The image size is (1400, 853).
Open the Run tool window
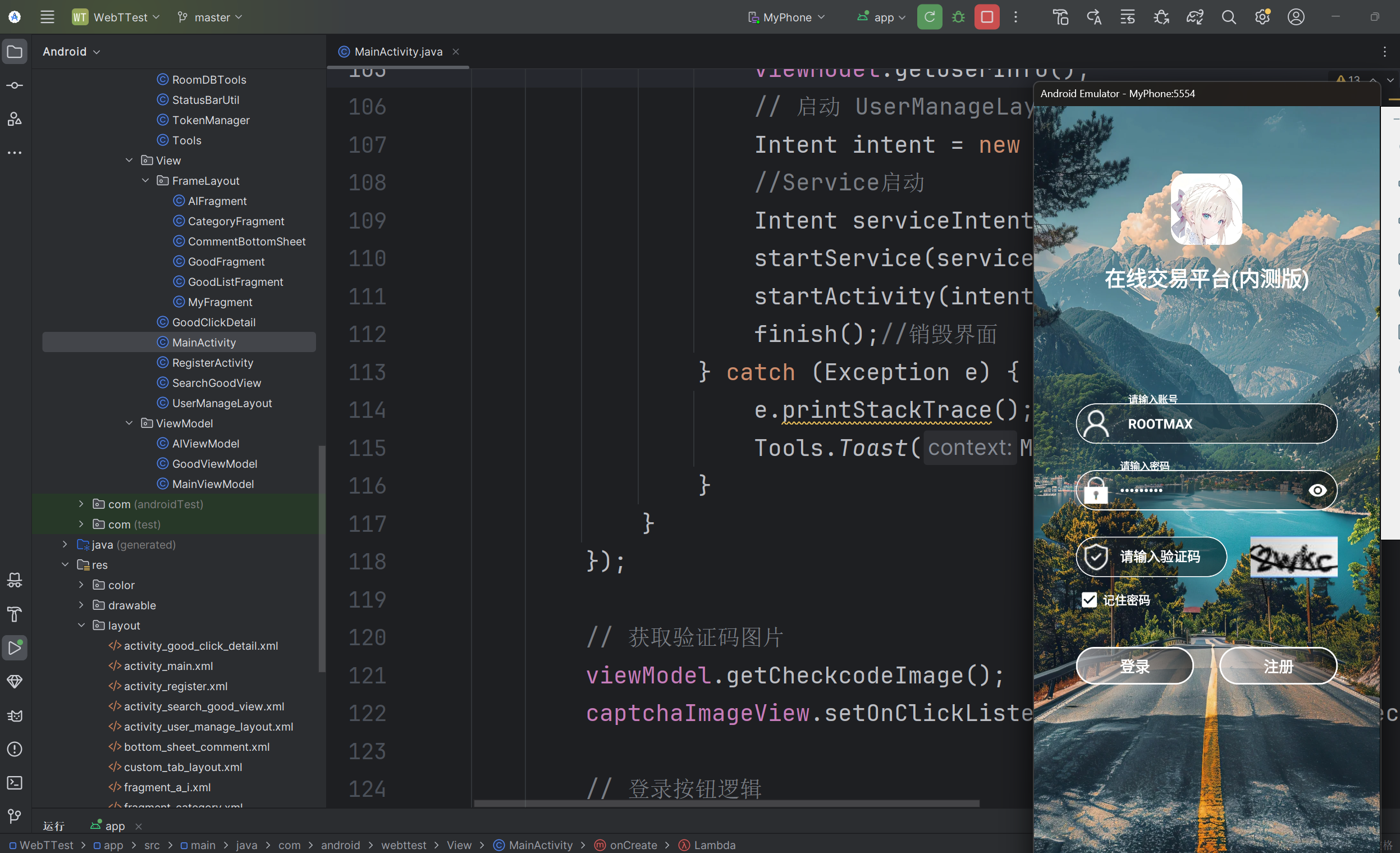pyautogui.click(x=15, y=648)
